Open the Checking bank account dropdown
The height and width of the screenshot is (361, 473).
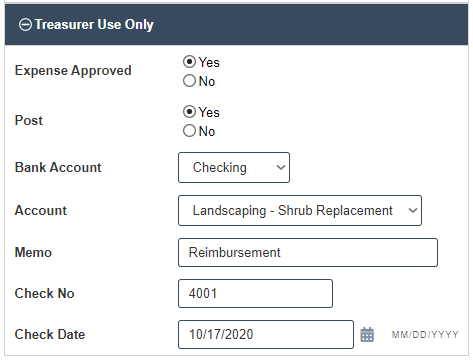click(x=234, y=167)
